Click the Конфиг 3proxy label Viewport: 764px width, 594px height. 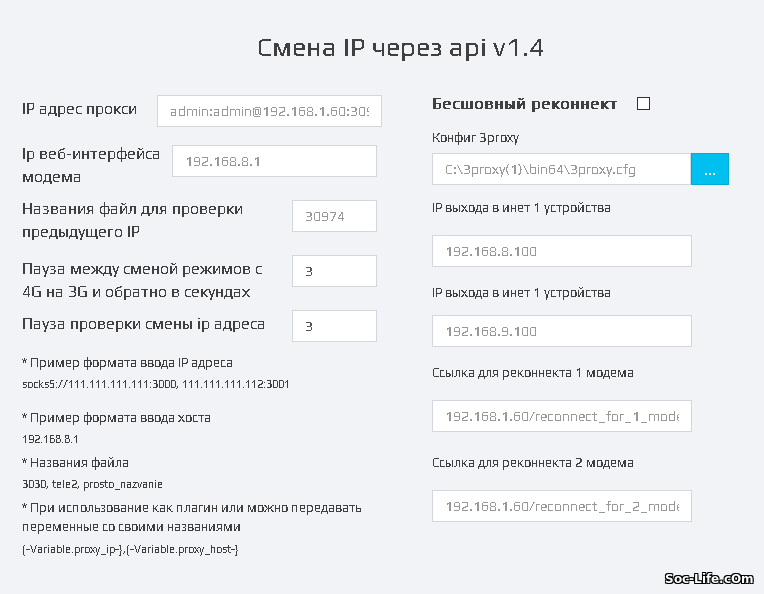475,138
